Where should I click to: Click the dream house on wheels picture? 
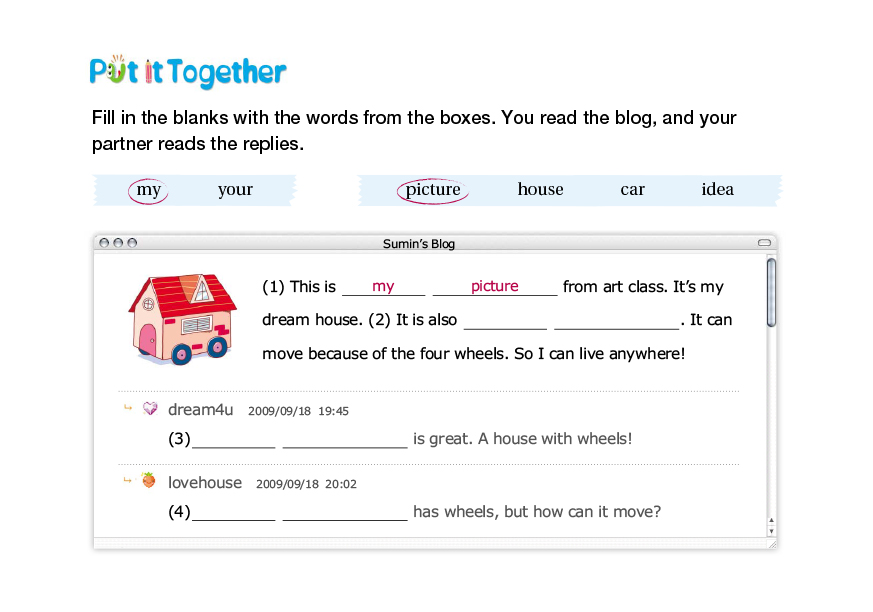pos(182,319)
